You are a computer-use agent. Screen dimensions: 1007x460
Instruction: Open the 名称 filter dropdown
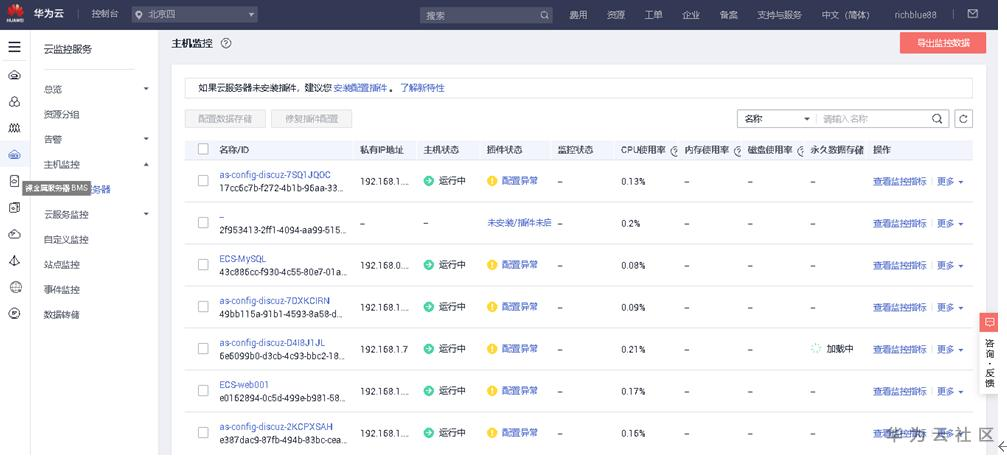click(x=776, y=119)
